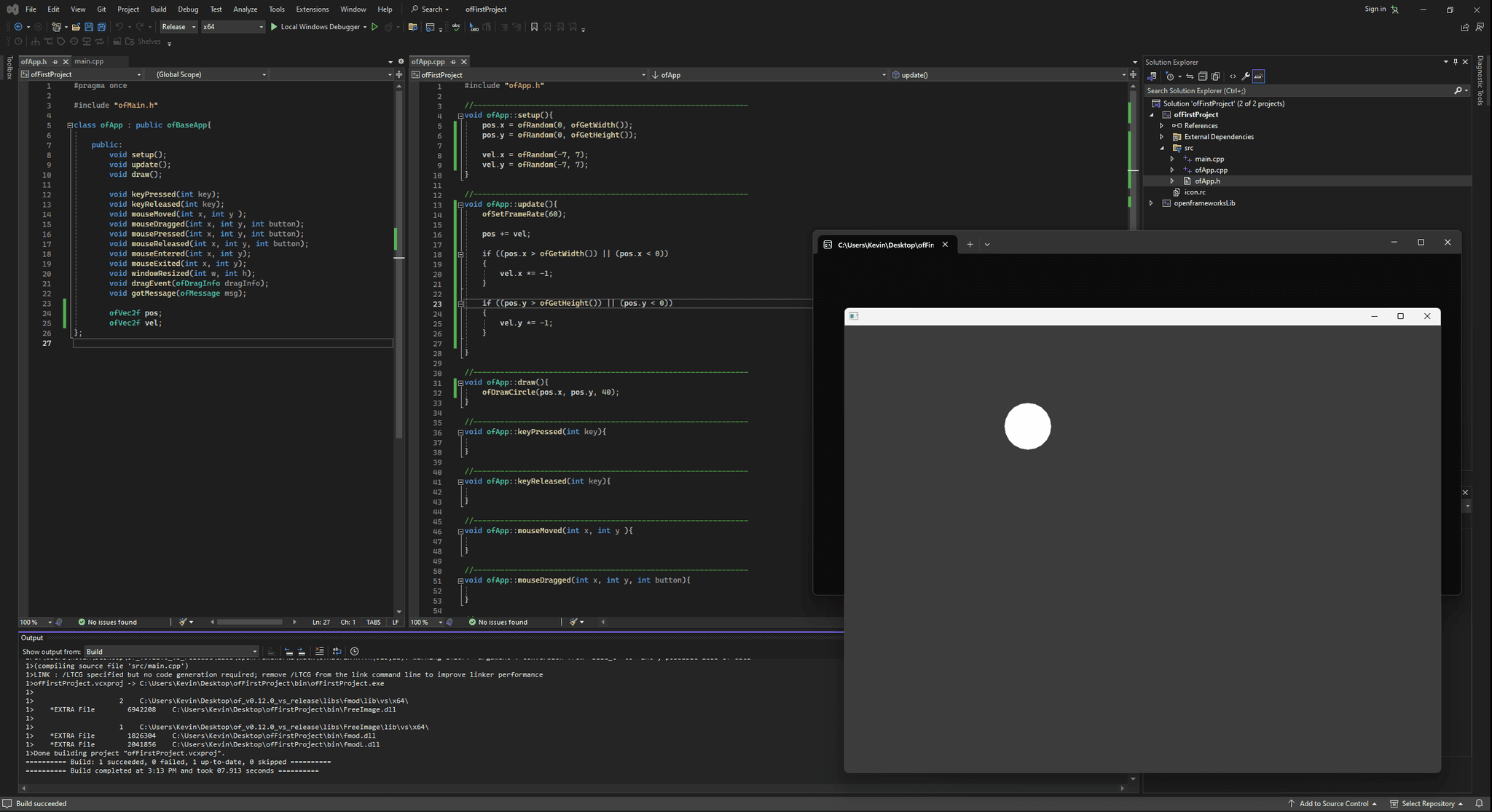1492x812 pixels.
Task: Click the Save All icon
Action: (101, 27)
